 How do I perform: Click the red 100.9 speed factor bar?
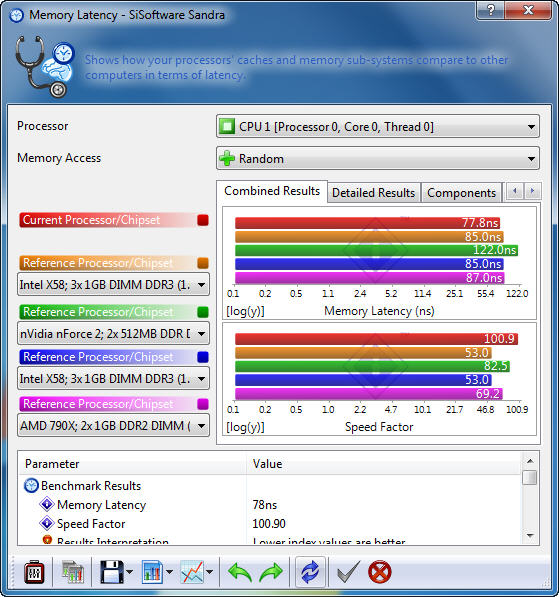377,338
